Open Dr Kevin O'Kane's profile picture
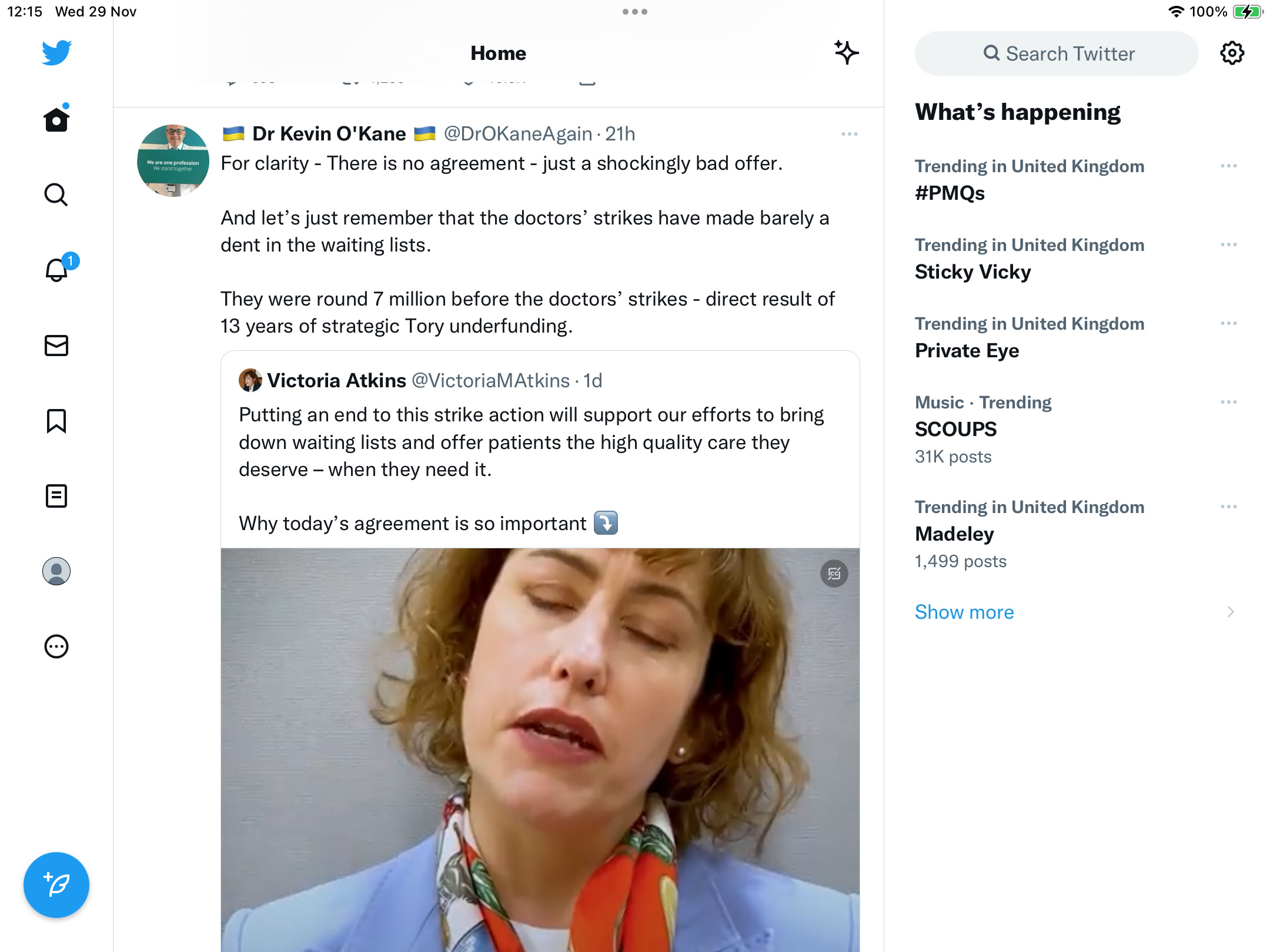Screen dimensions: 1270x952 point(173,160)
